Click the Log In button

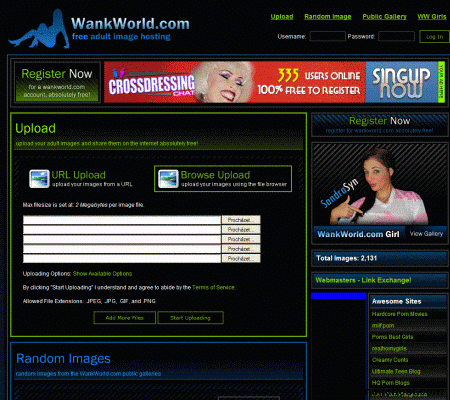(x=434, y=37)
